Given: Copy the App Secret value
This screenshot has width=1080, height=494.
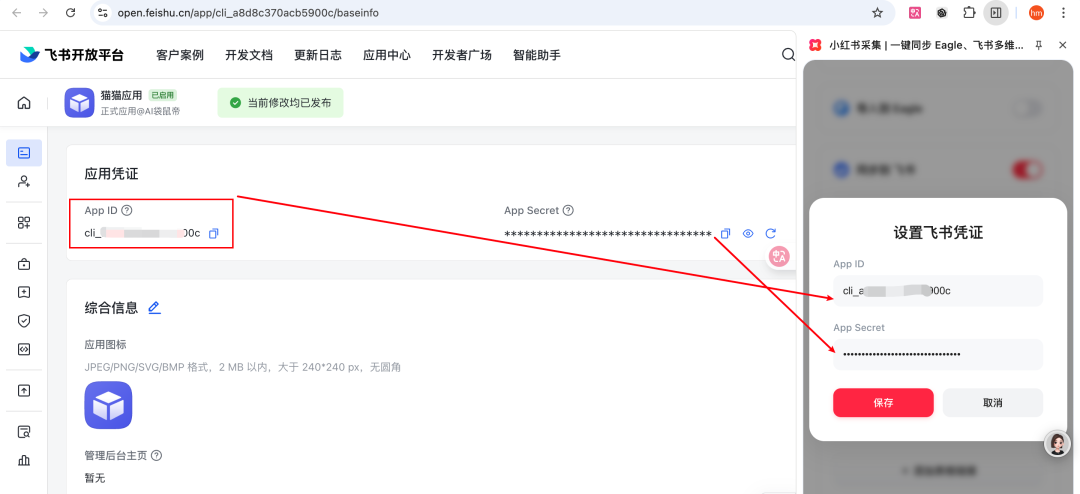Looking at the screenshot, I should pos(725,234).
